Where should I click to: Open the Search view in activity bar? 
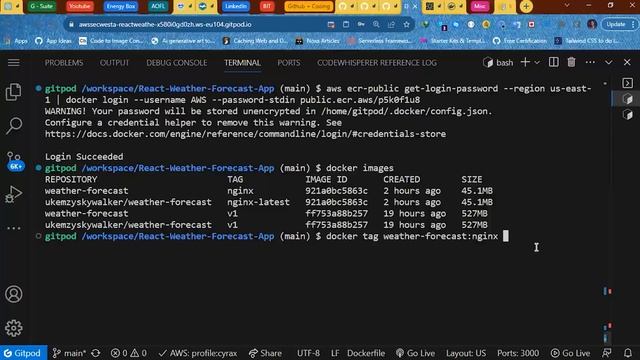pyautogui.click(x=13, y=125)
